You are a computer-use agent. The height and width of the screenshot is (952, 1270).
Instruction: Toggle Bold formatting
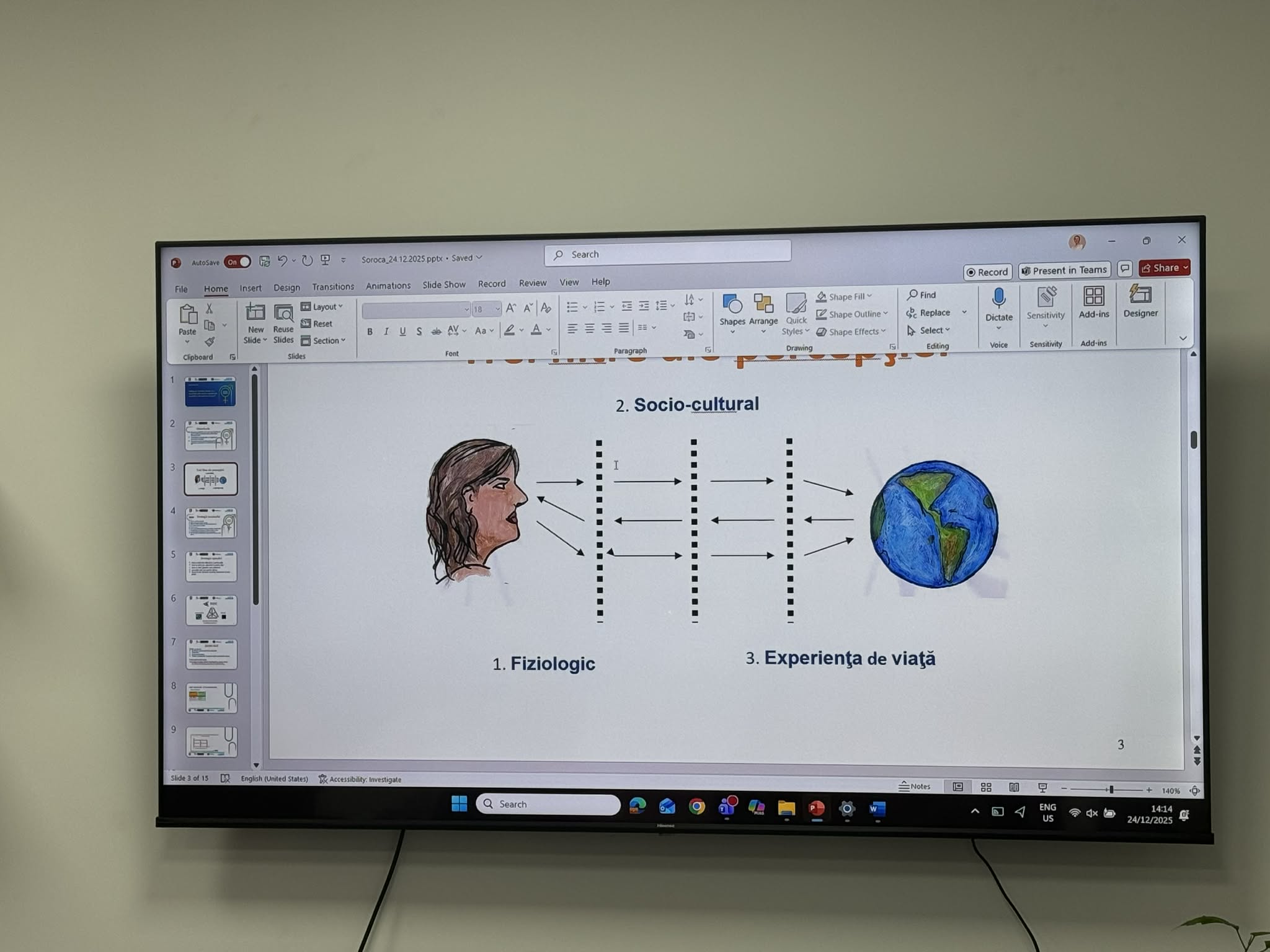370,332
